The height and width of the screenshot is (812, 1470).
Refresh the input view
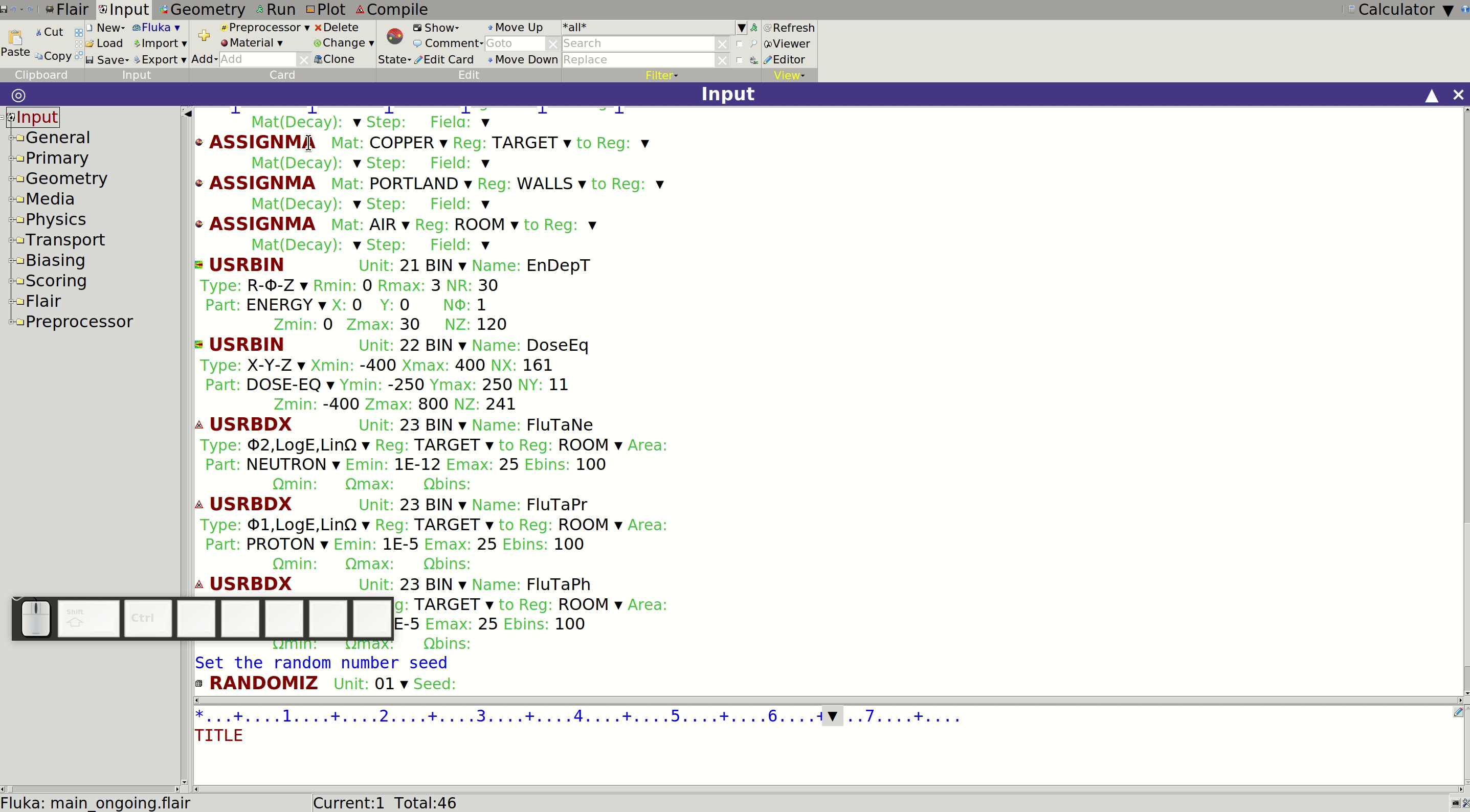789,28
